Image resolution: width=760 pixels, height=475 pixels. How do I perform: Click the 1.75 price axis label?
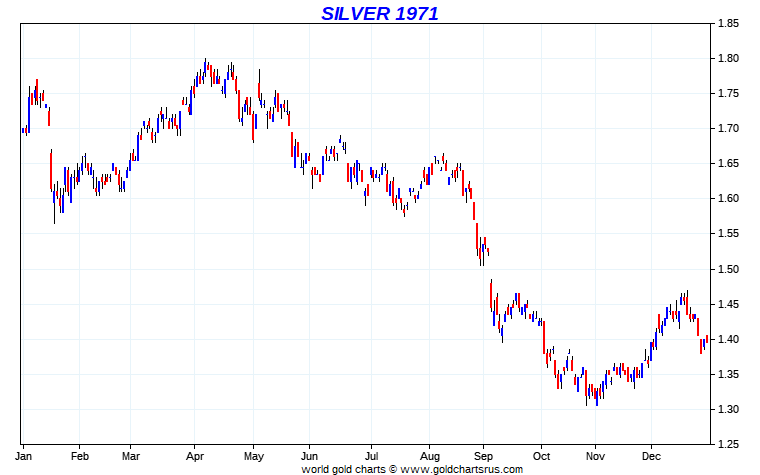(728, 94)
